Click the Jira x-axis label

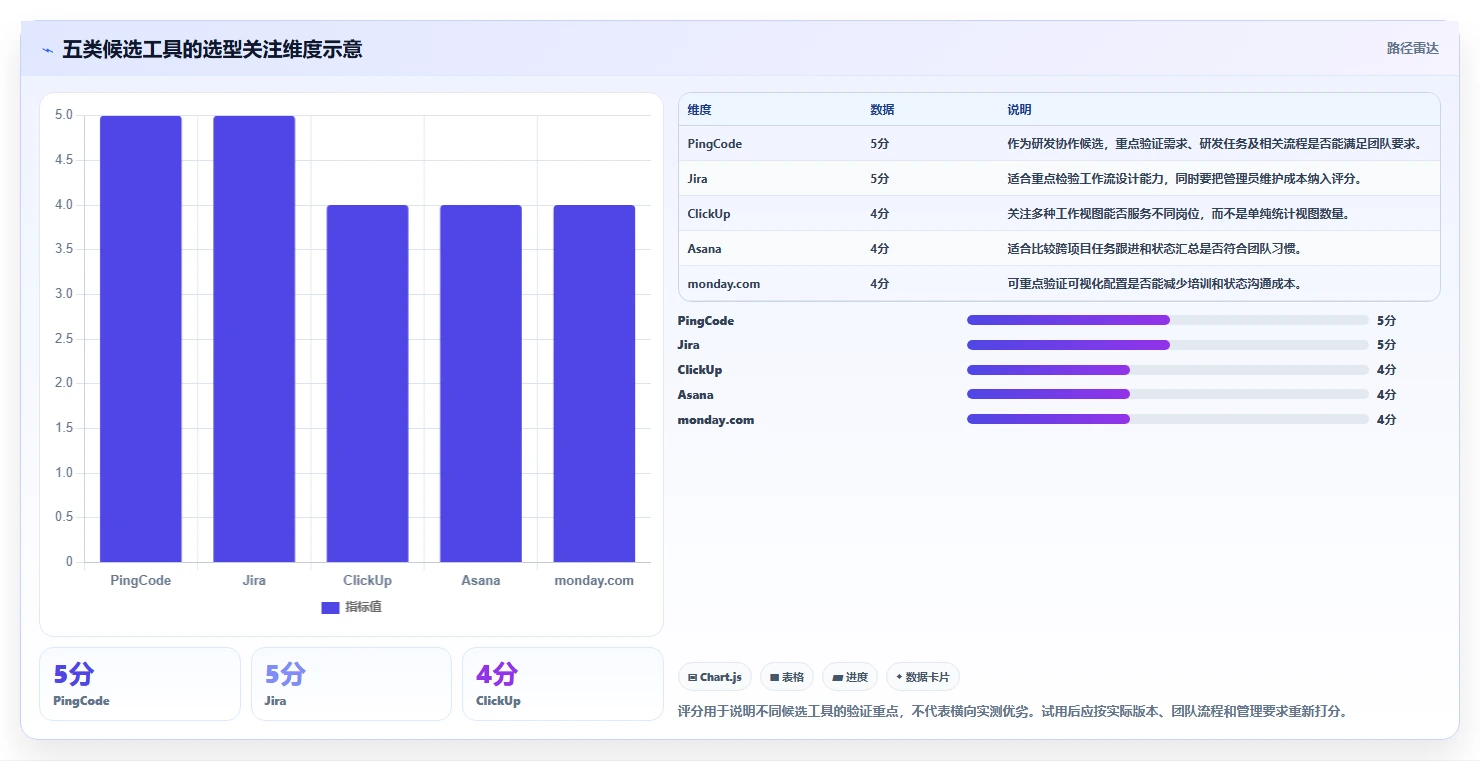tap(254, 580)
